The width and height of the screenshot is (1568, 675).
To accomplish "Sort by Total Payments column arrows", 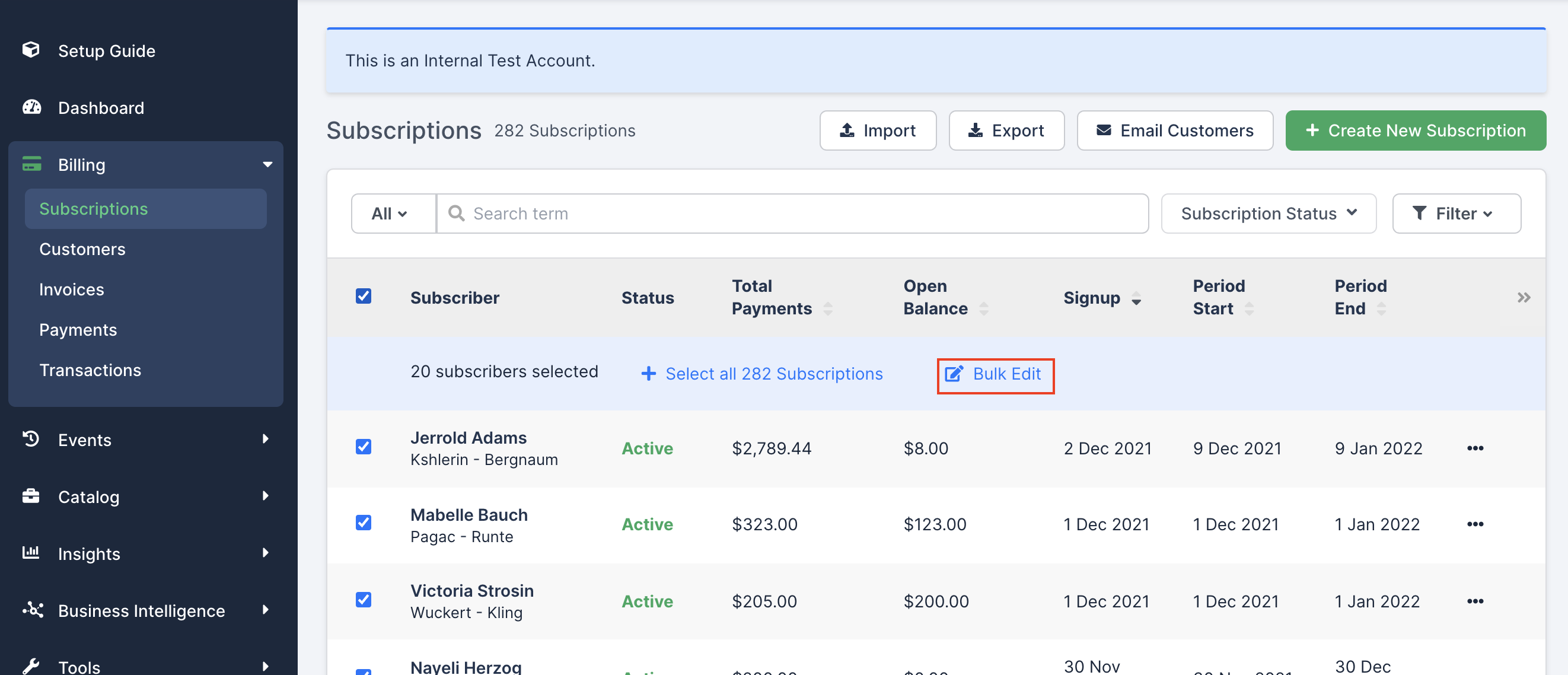I will pyautogui.click(x=828, y=308).
